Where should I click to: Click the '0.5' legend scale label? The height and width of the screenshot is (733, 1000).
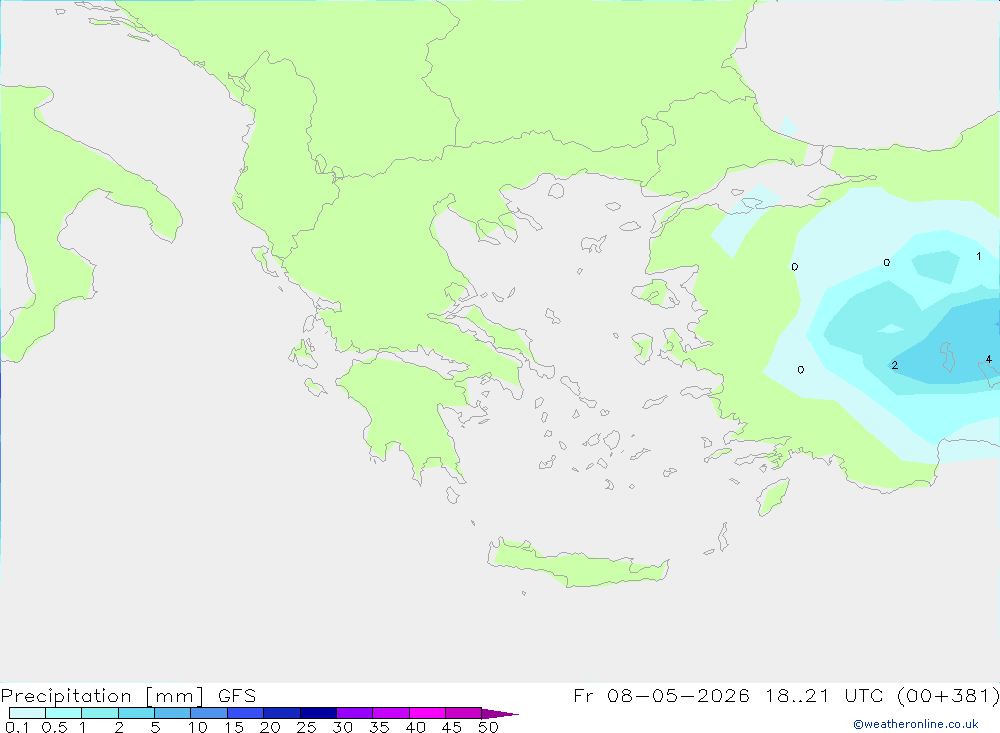[54, 727]
